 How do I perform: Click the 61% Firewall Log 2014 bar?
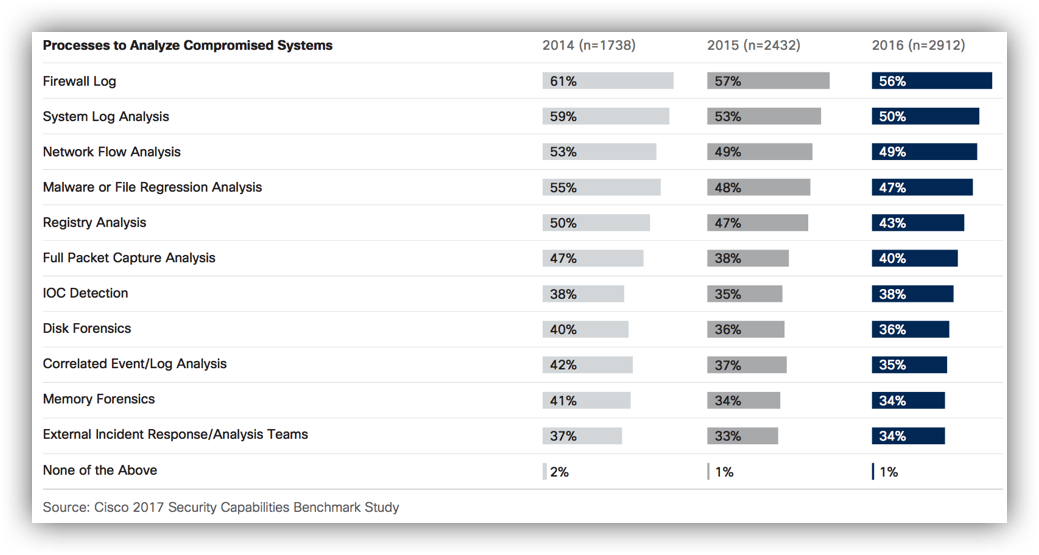tap(608, 81)
